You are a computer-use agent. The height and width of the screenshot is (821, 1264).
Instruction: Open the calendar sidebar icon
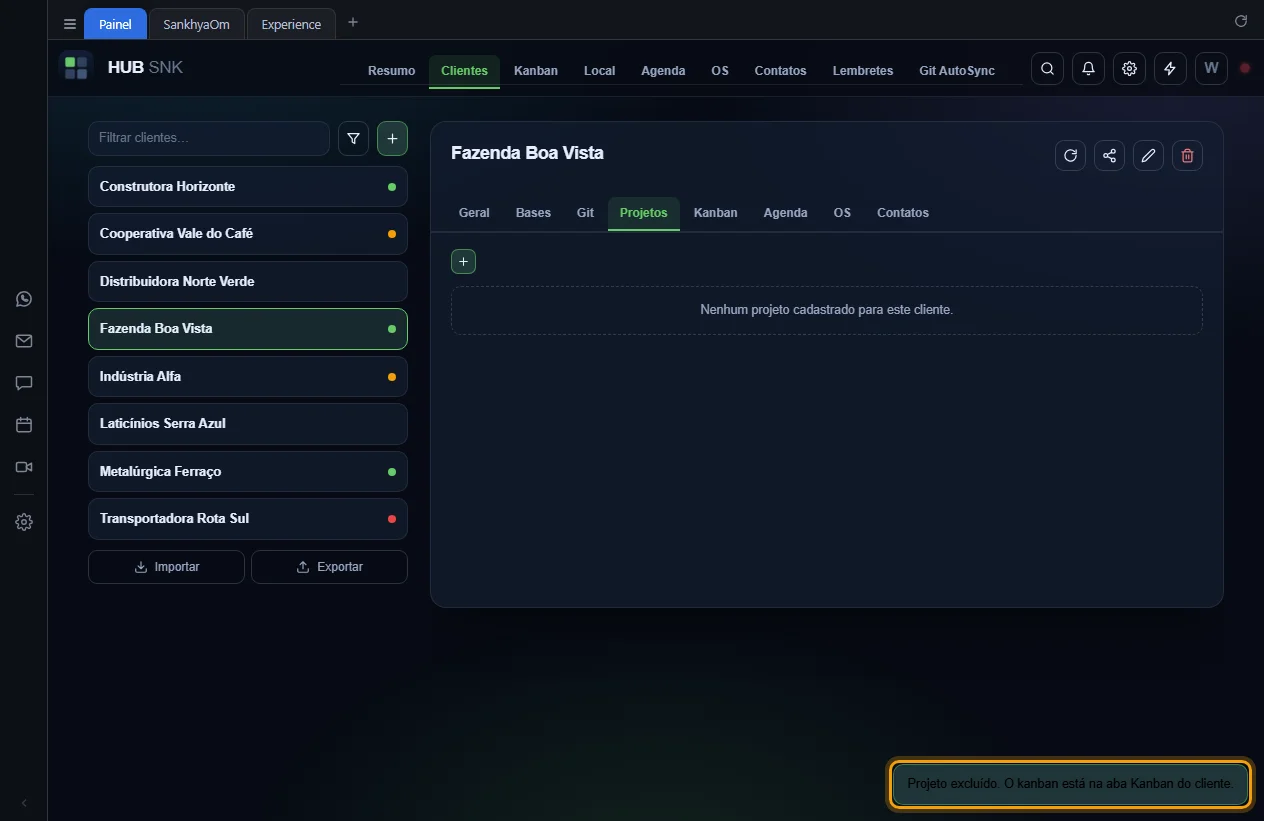(24, 425)
